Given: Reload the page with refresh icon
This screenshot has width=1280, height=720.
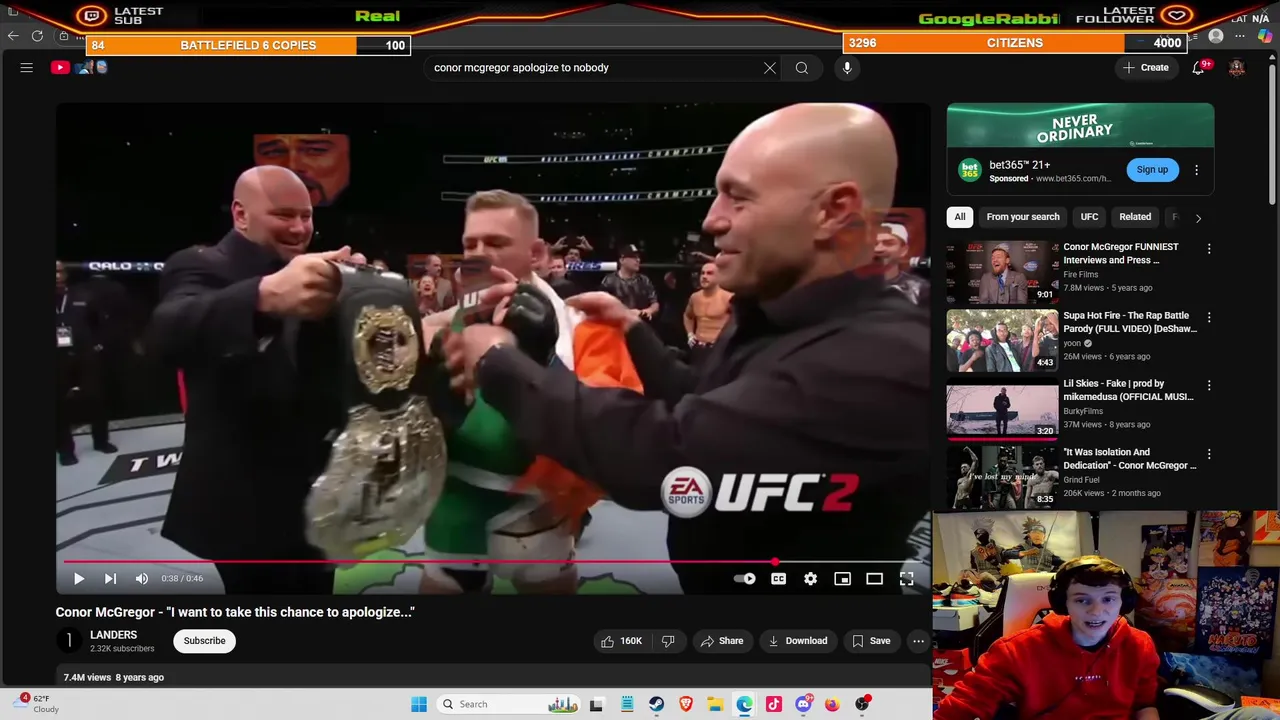Looking at the screenshot, I should (37, 36).
